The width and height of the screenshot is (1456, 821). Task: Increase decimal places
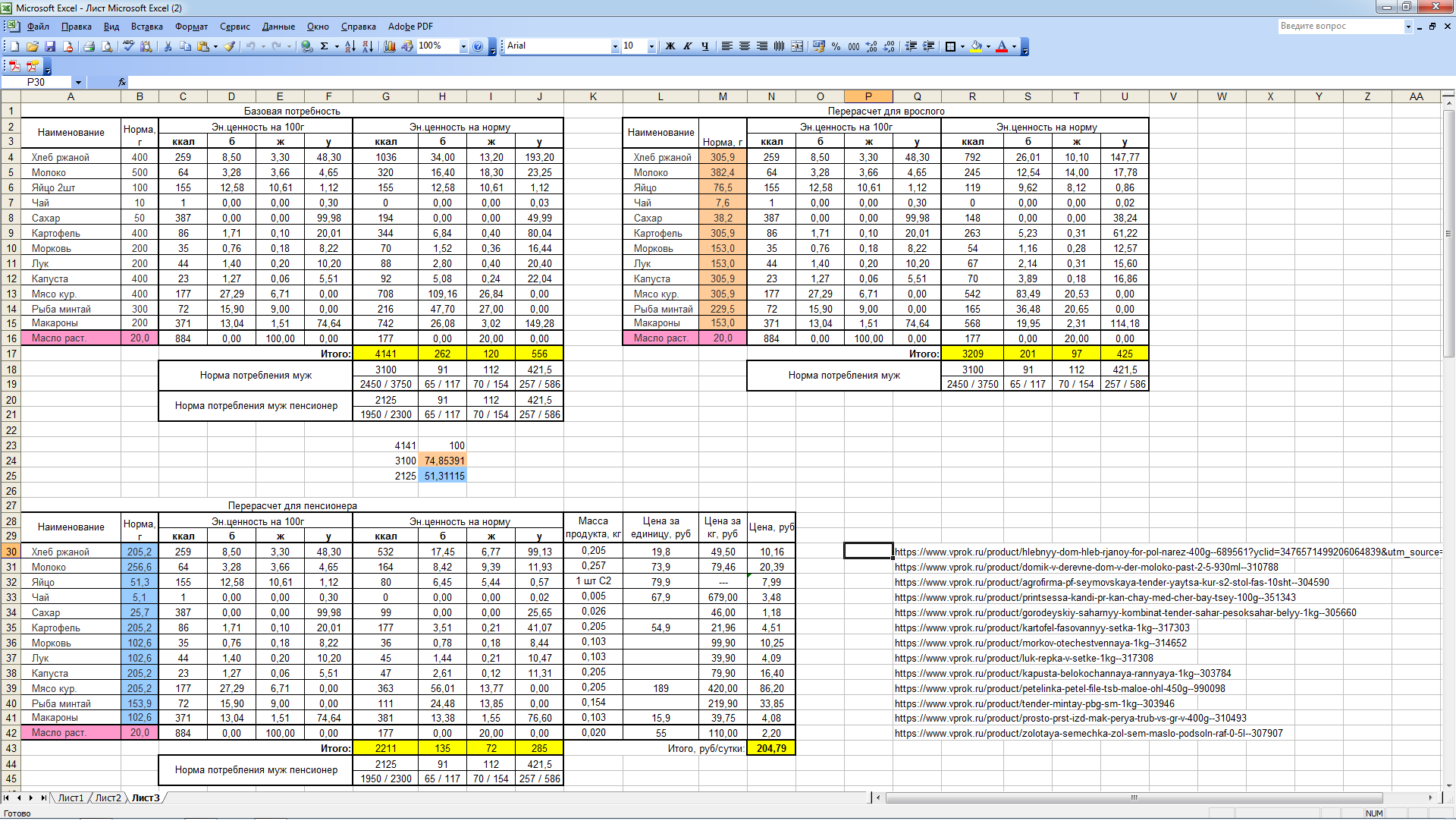coord(871,46)
